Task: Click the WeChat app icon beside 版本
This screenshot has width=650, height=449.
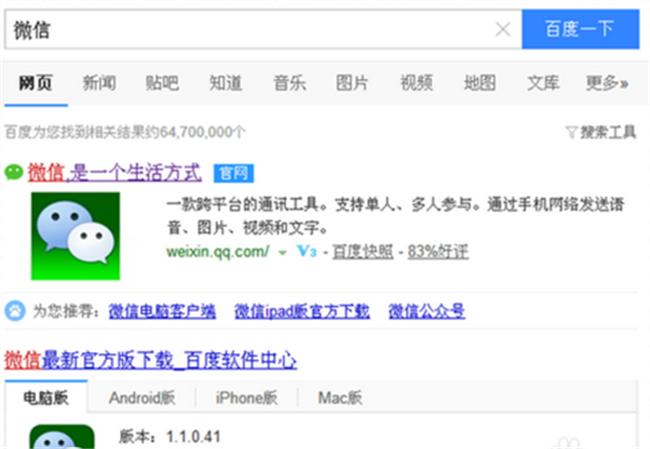Action: 62,437
